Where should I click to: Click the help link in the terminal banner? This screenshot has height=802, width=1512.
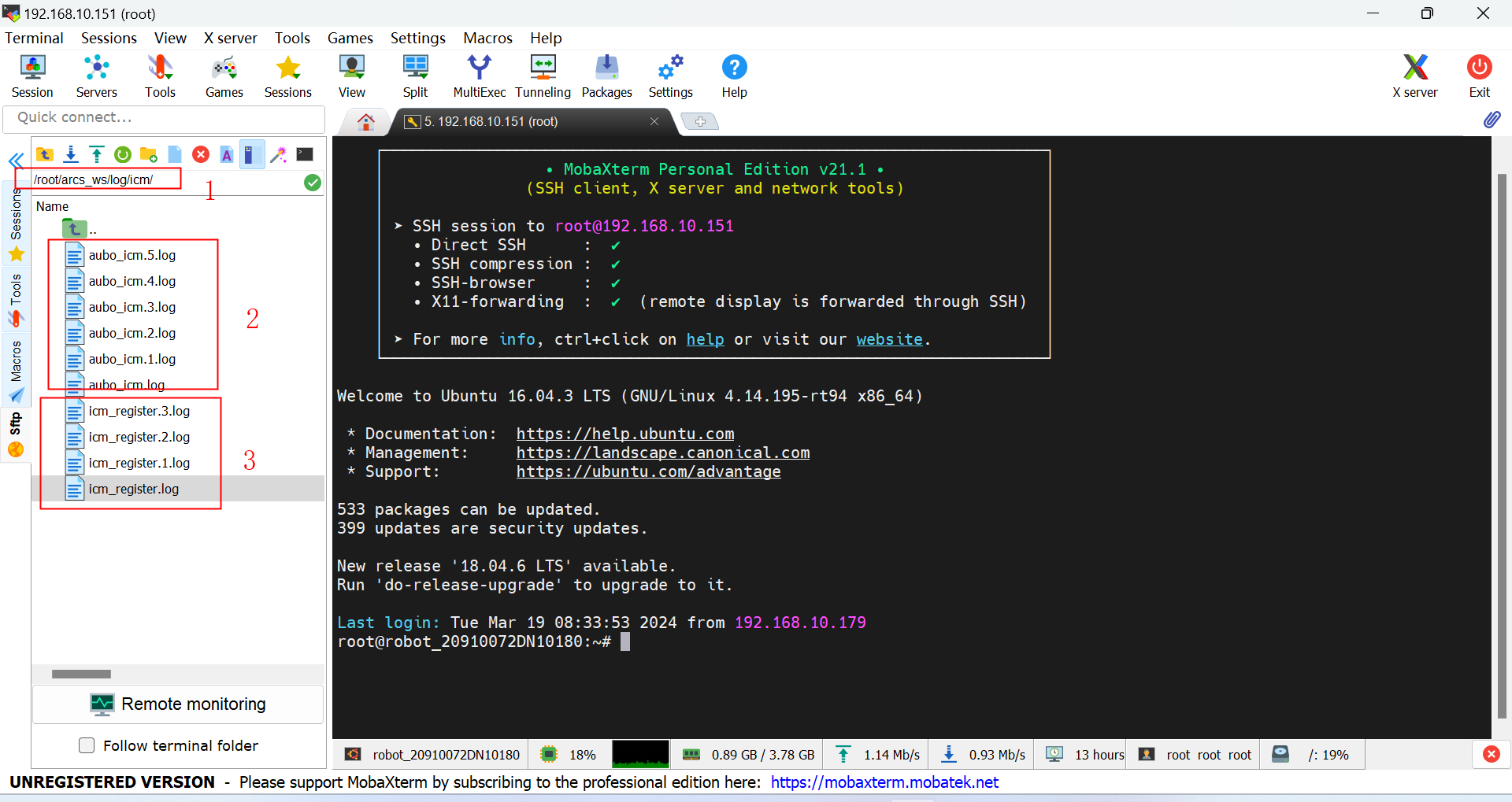705,339
